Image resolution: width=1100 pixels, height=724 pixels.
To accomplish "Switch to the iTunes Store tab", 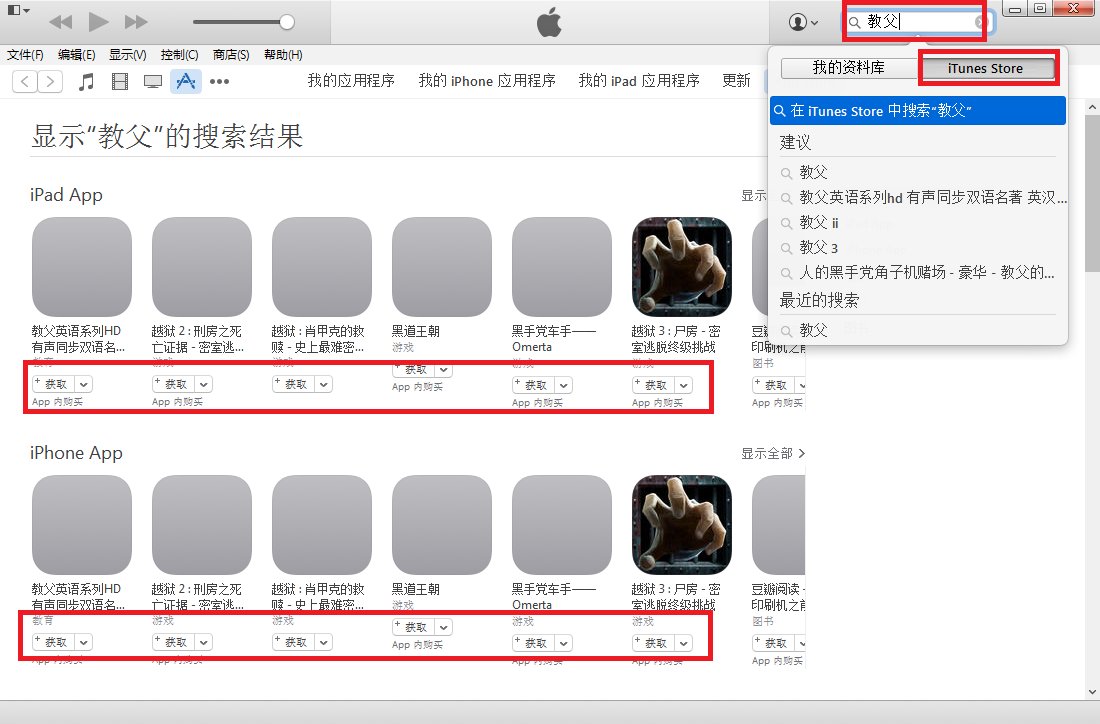I will tap(988, 68).
